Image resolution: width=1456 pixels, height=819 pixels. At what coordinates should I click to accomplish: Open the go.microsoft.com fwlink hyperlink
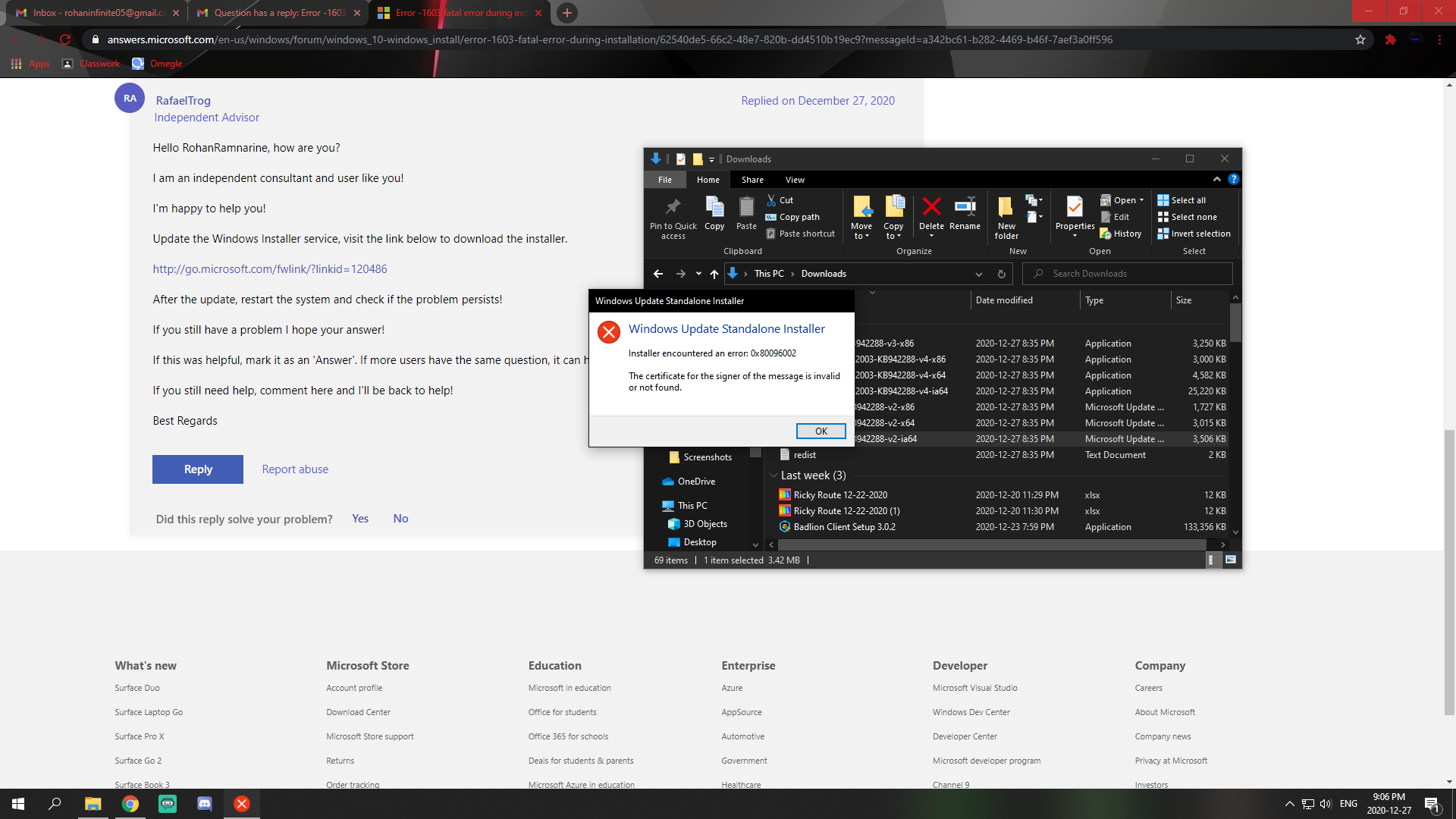click(270, 269)
